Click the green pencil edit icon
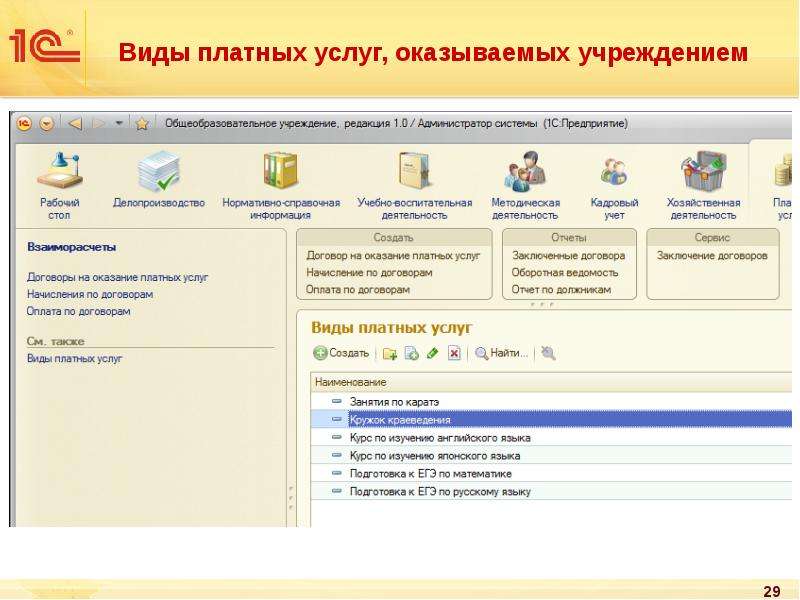 pyautogui.click(x=433, y=353)
